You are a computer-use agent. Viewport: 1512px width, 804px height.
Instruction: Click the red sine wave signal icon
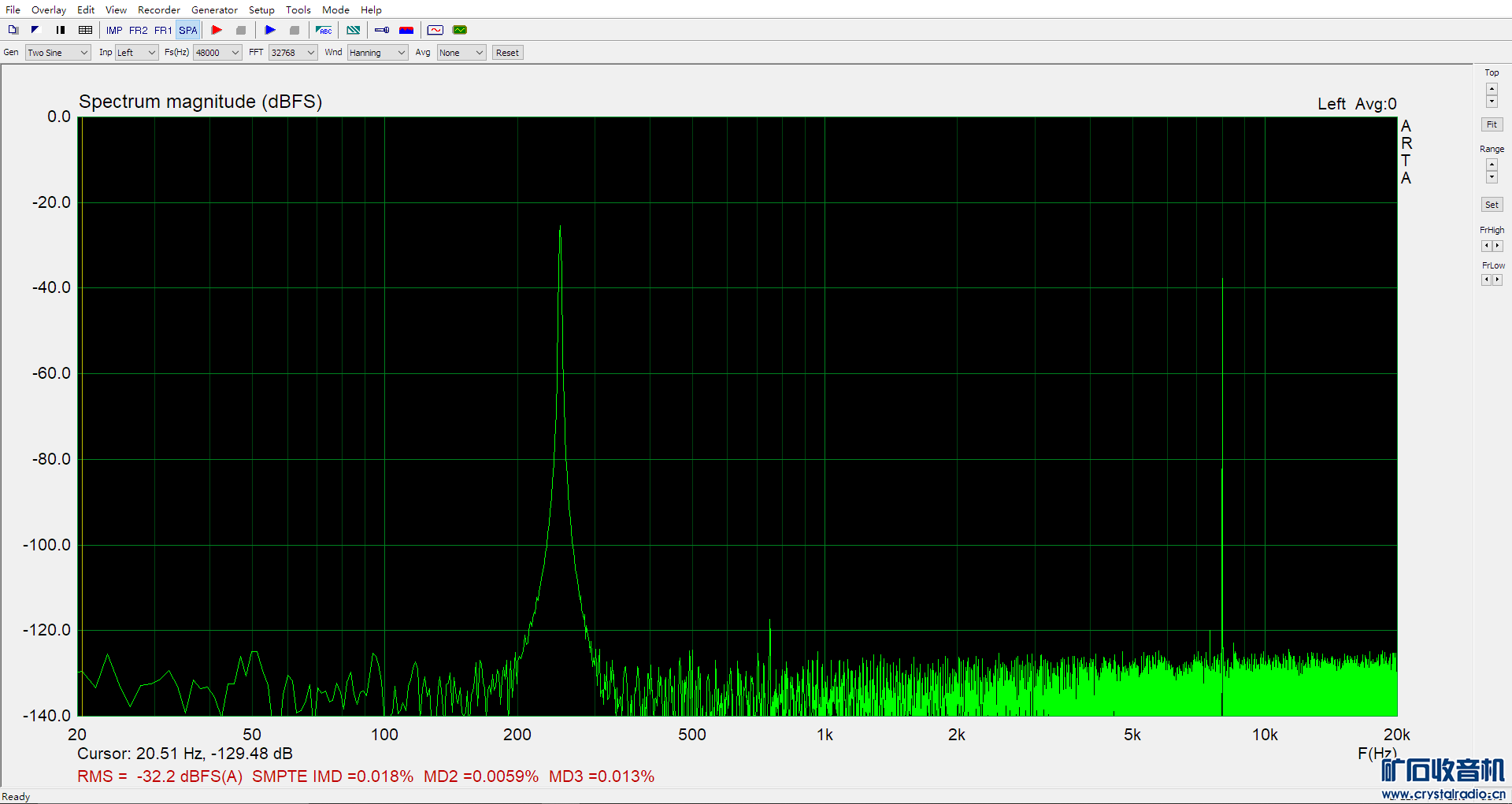tap(435, 30)
